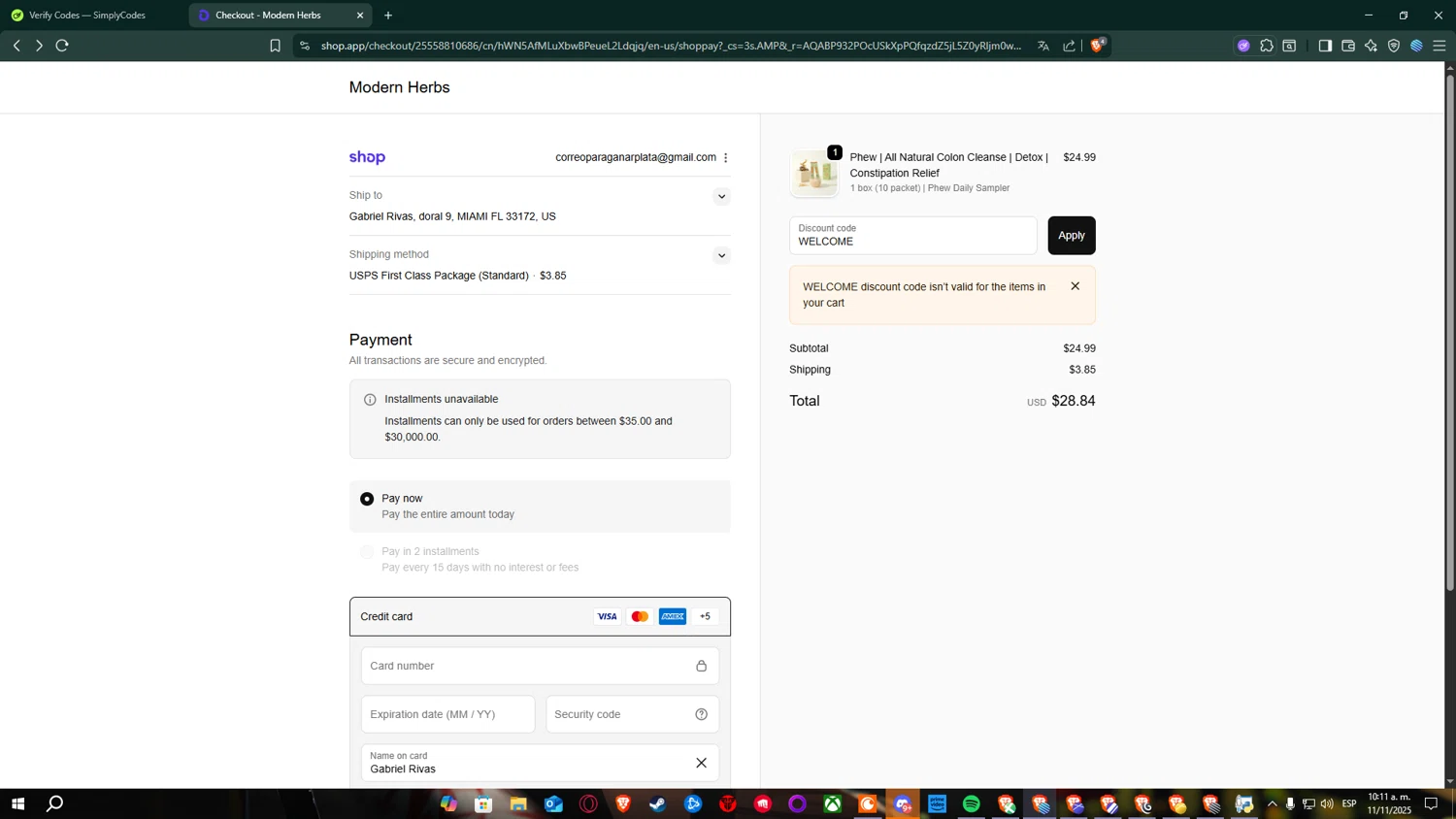Click the Visa card logo

click(607, 616)
